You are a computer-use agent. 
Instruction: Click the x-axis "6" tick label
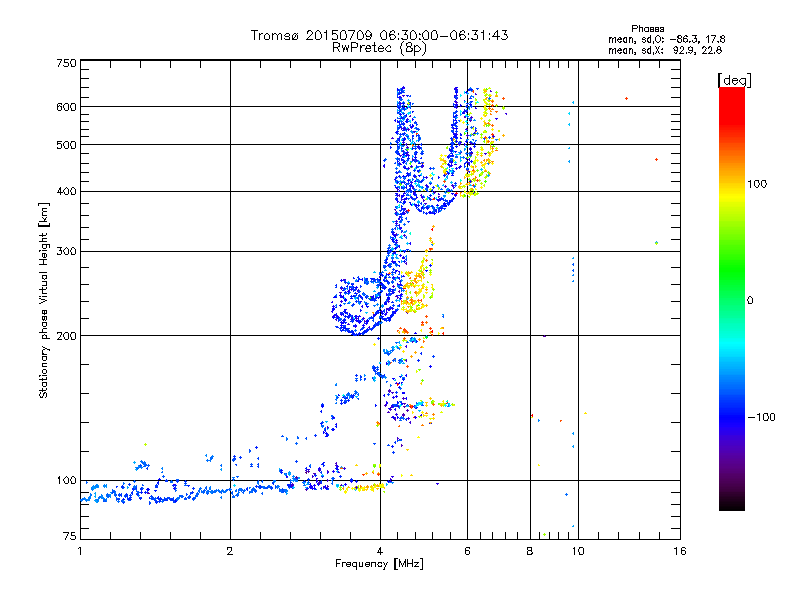pos(467,551)
